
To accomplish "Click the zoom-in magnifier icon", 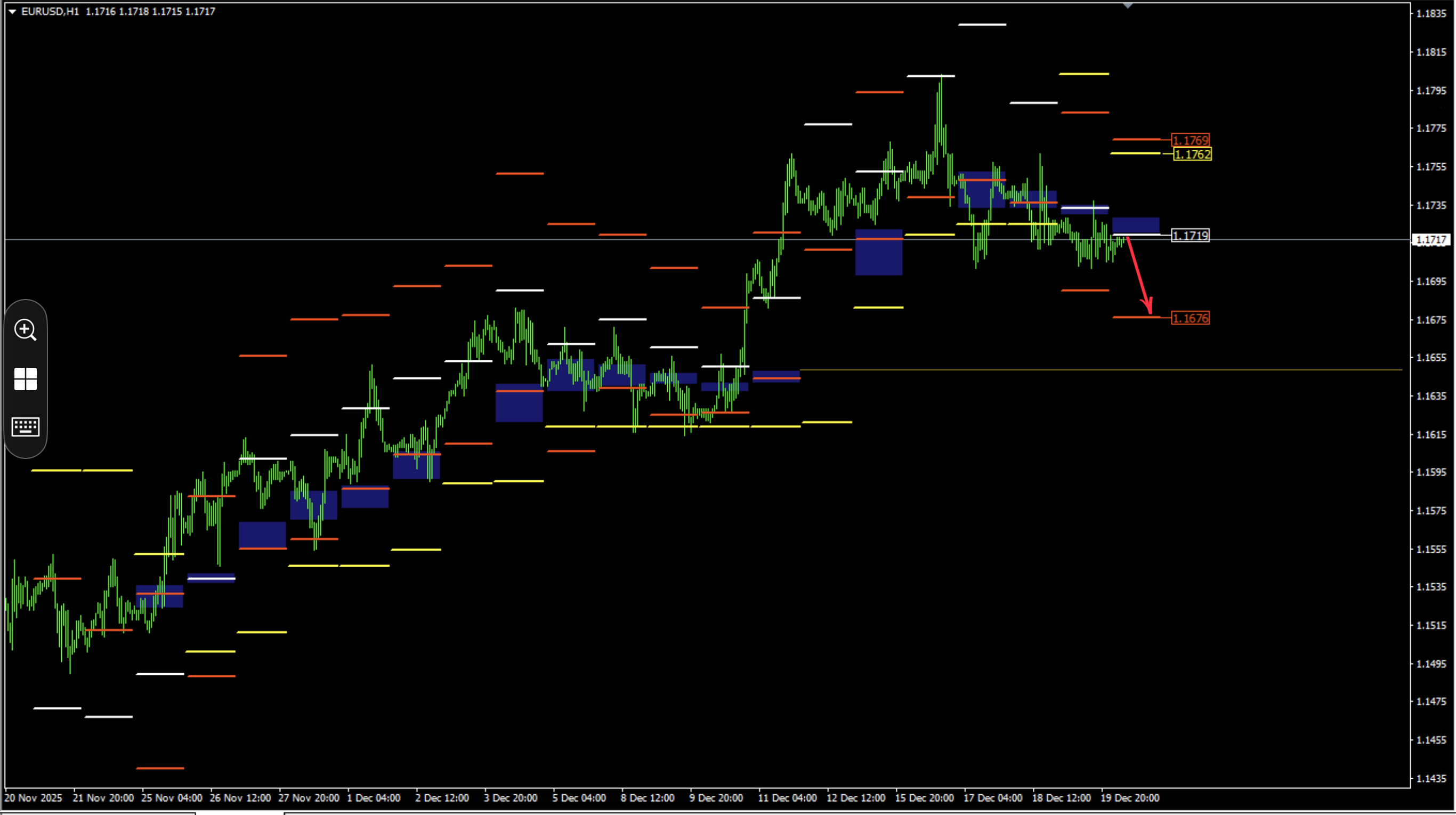I will click(x=26, y=329).
